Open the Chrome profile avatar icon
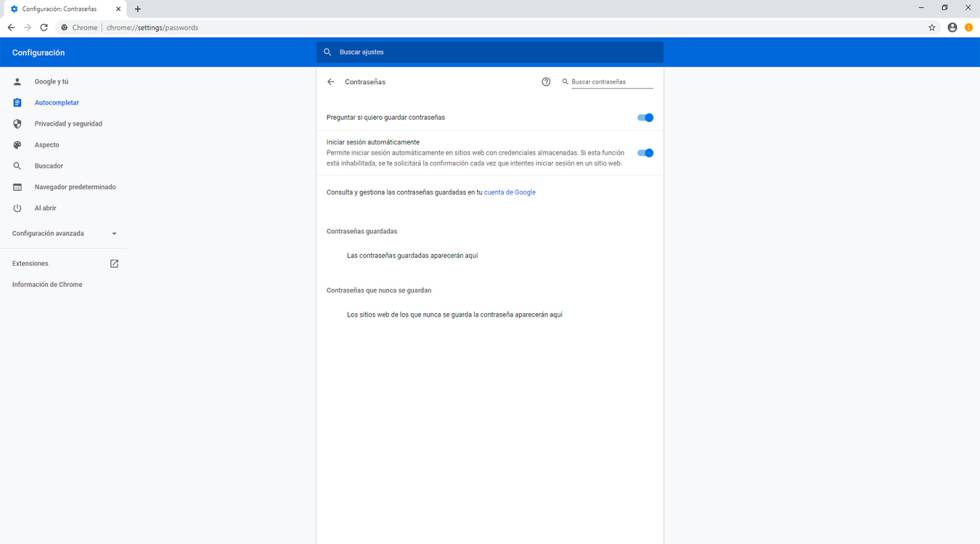980x544 pixels. (x=952, y=28)
